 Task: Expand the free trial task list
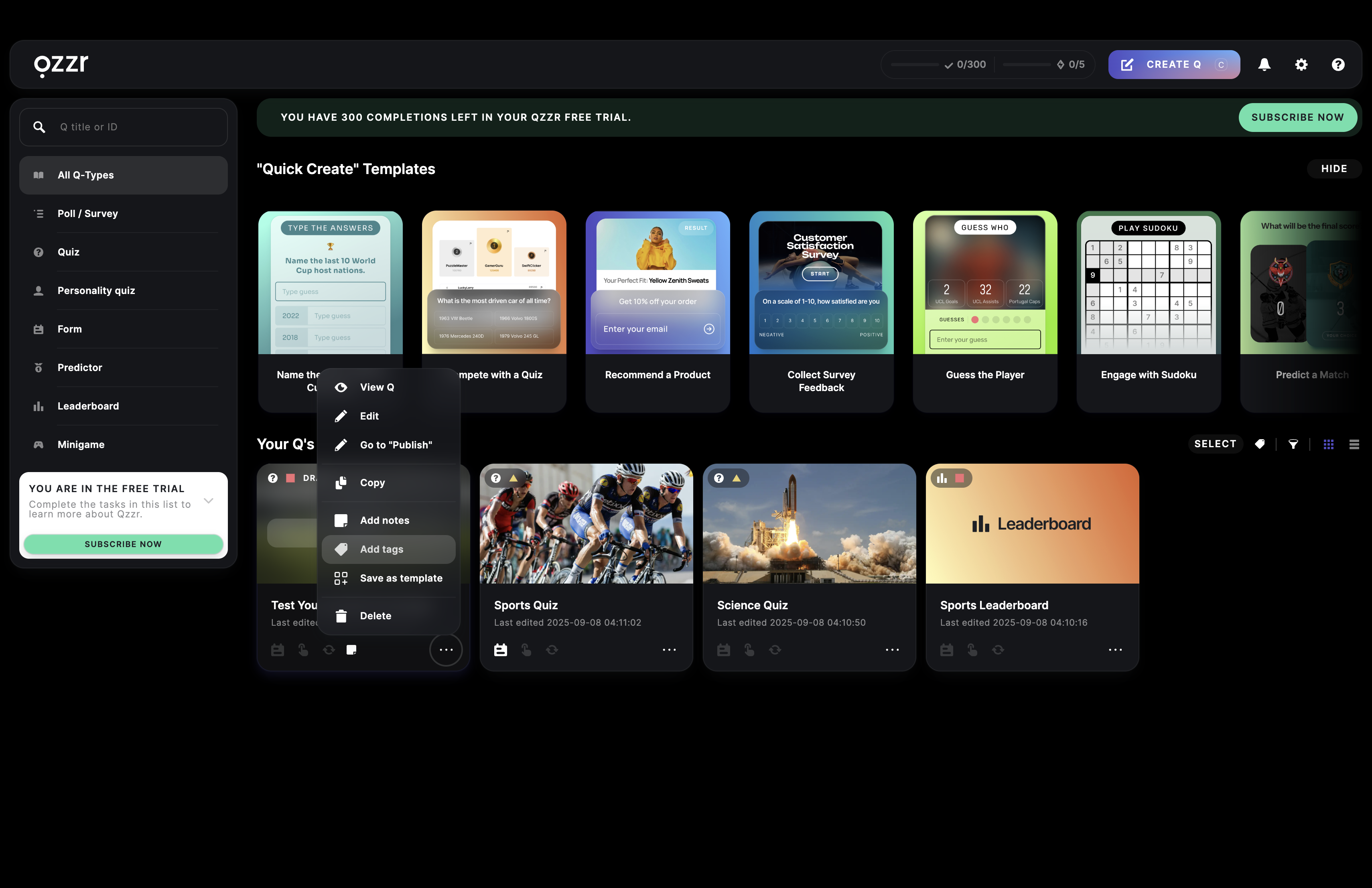(x=209, y=500)
